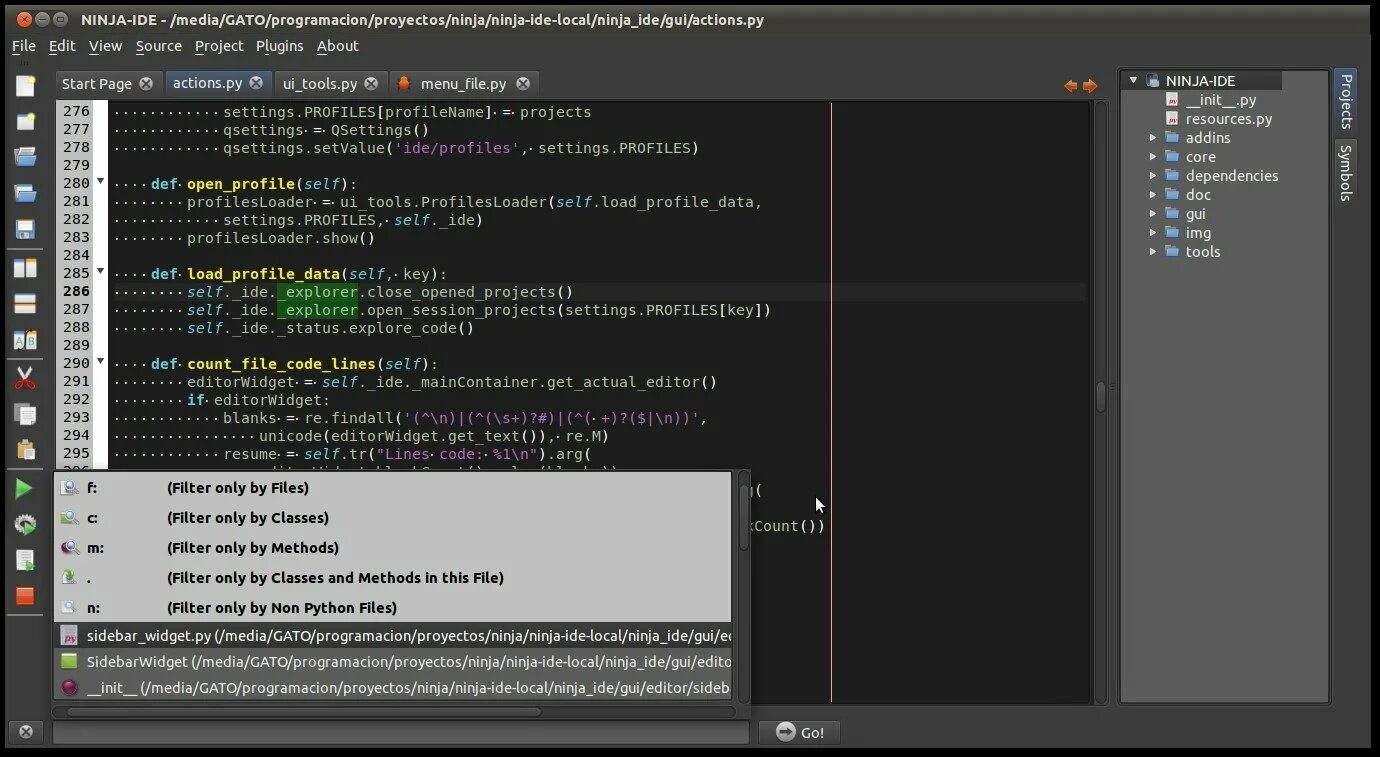
Task: Expand the tools folder
Action: 1153,252
